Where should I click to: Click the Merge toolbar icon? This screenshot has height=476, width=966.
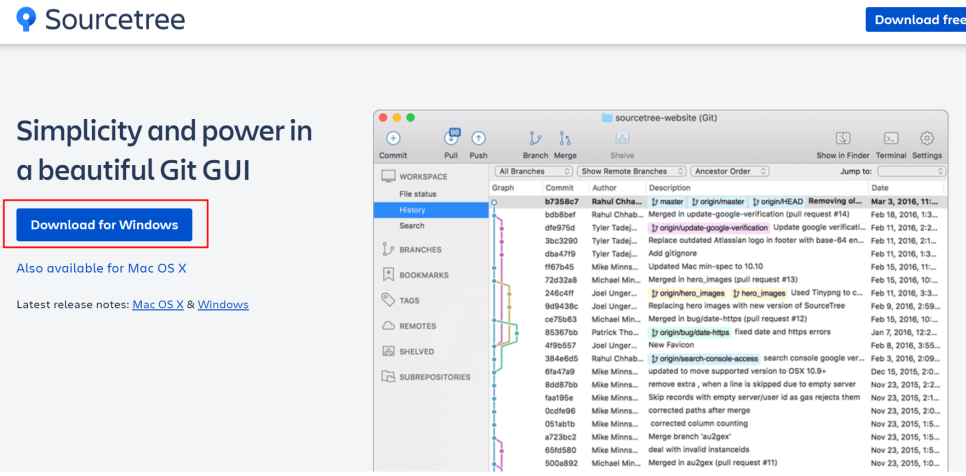click(565, 139)
